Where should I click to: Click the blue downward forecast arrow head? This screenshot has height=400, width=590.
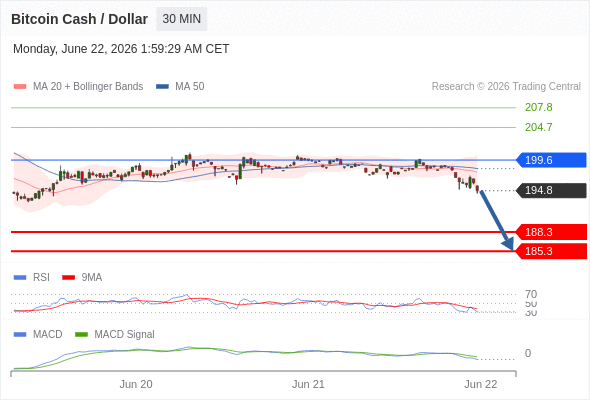[508, 244]
